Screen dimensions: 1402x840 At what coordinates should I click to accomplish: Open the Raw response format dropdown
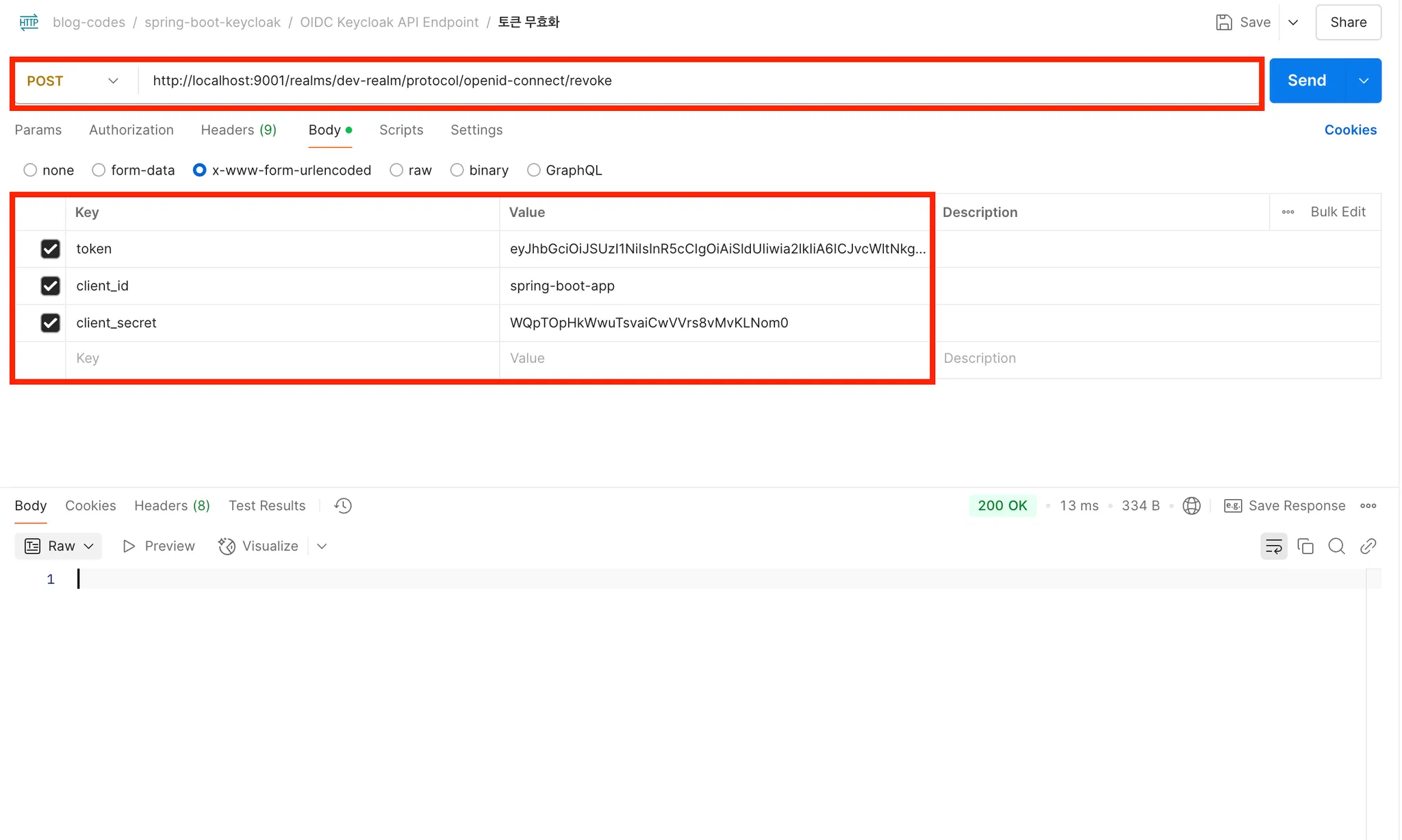tap(59, 546)
